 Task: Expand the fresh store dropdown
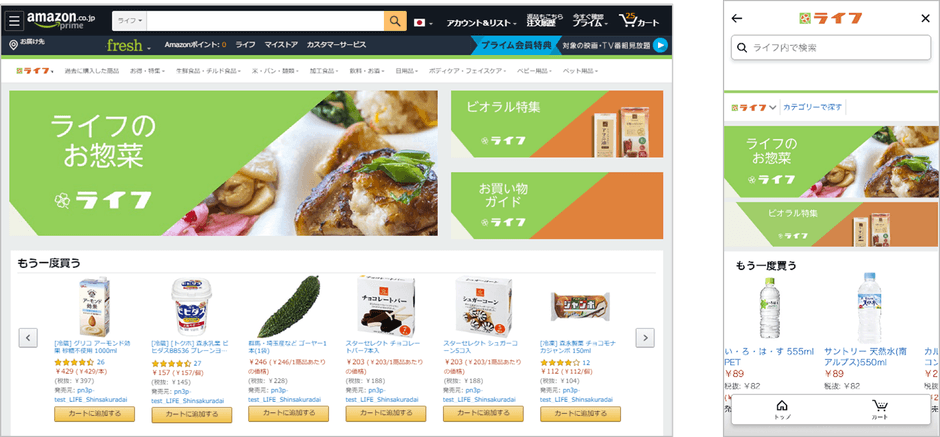coord(128,45)
